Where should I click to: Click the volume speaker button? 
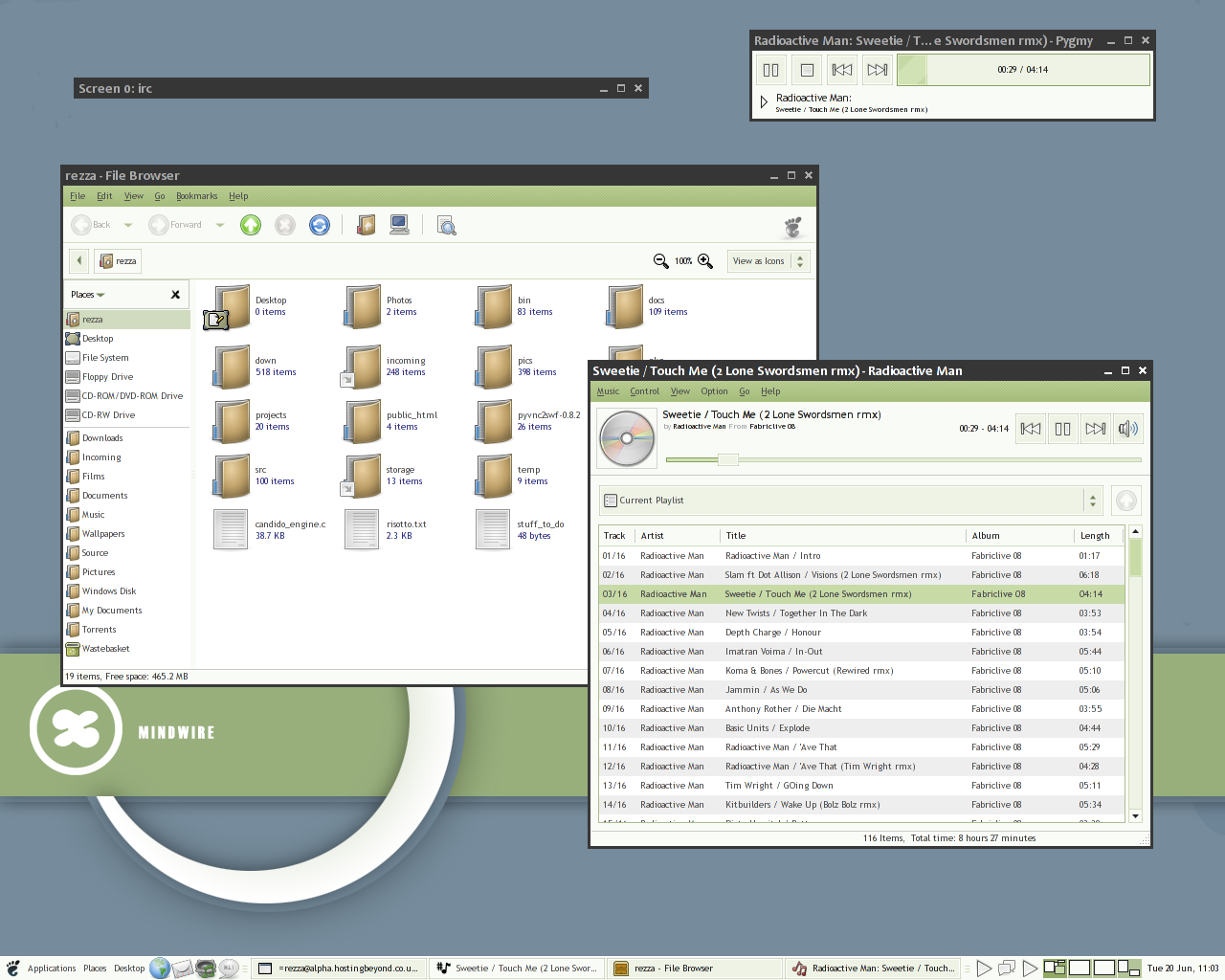point(1128,429)
